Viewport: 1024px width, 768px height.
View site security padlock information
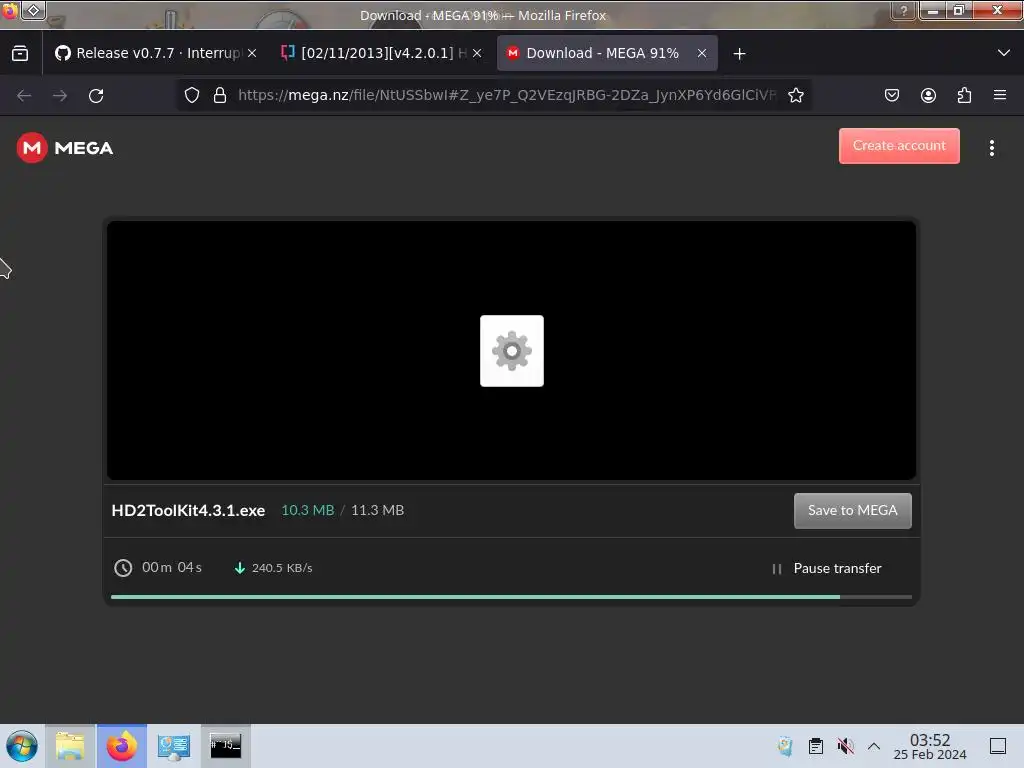pyautogui.click(x=220, y=95)
